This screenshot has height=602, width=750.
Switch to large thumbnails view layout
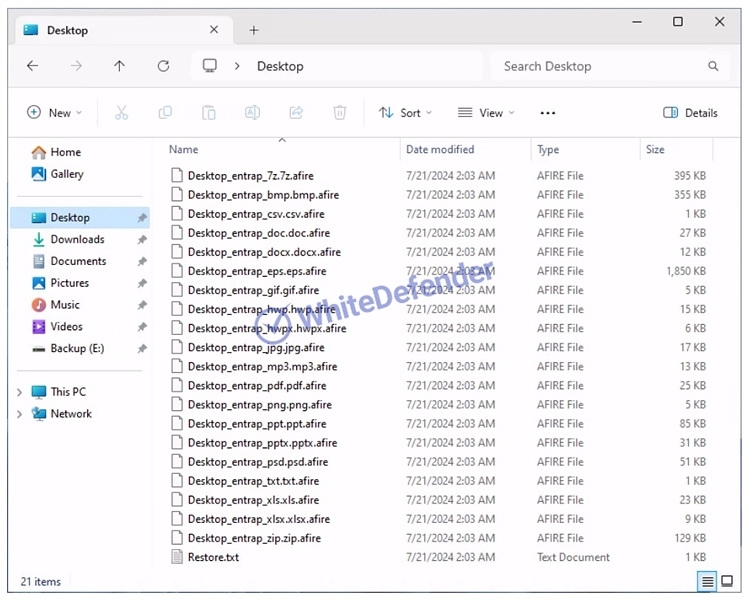[x=728, y=581]
